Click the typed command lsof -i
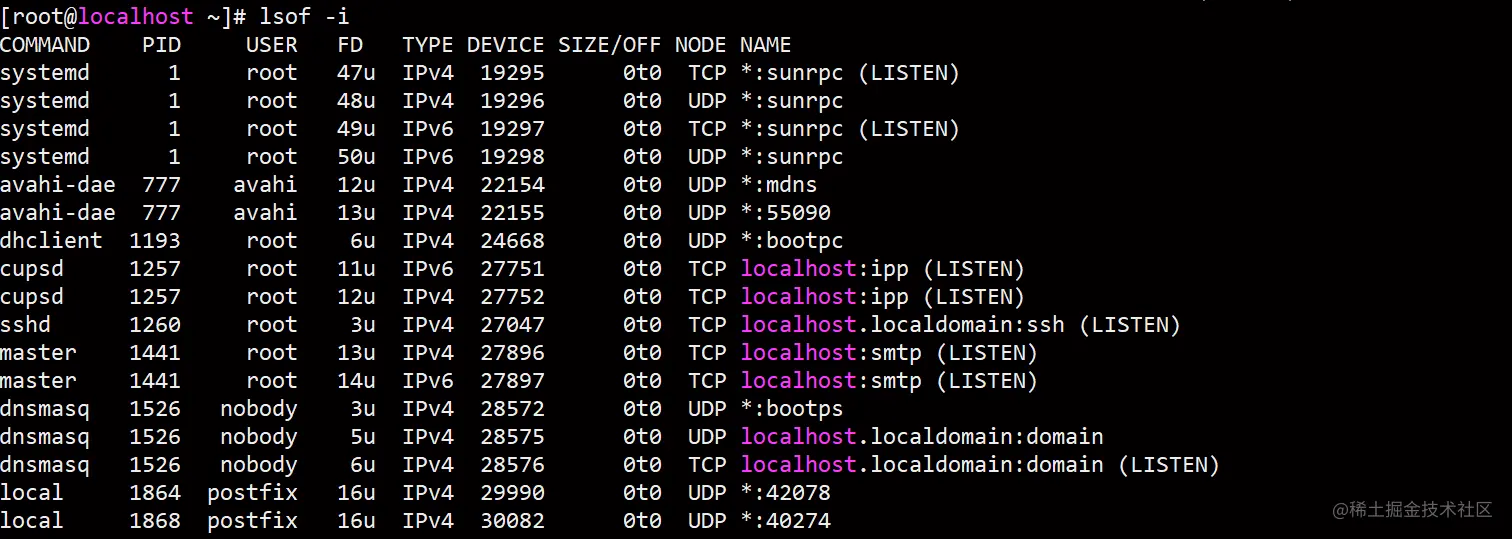Viewport: 1512px width, 539px height. (x=305, y=16)
